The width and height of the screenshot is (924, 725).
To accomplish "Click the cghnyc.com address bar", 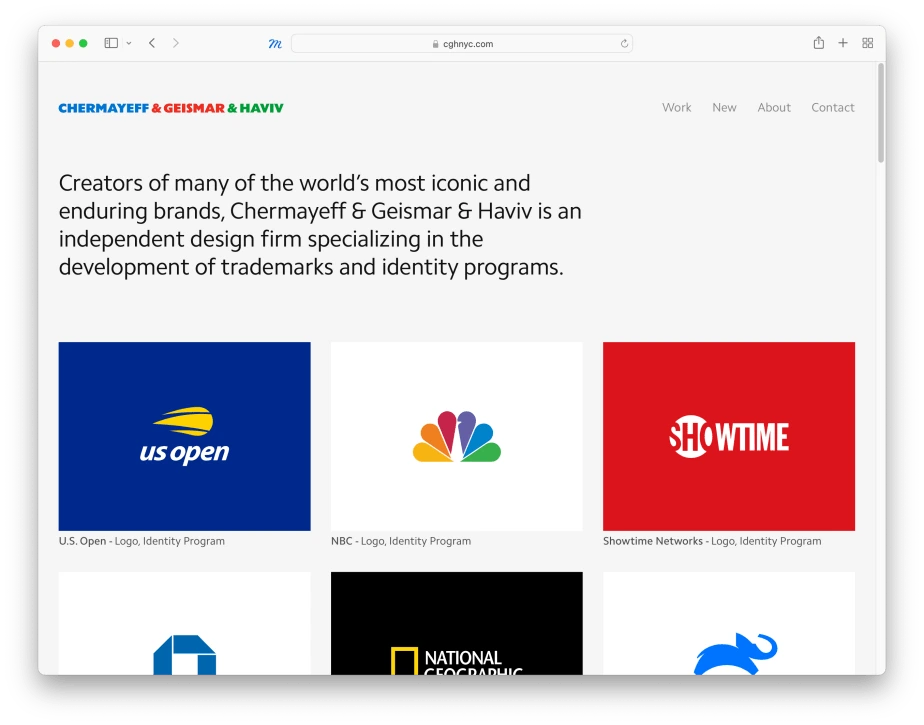I will [462, 44].
